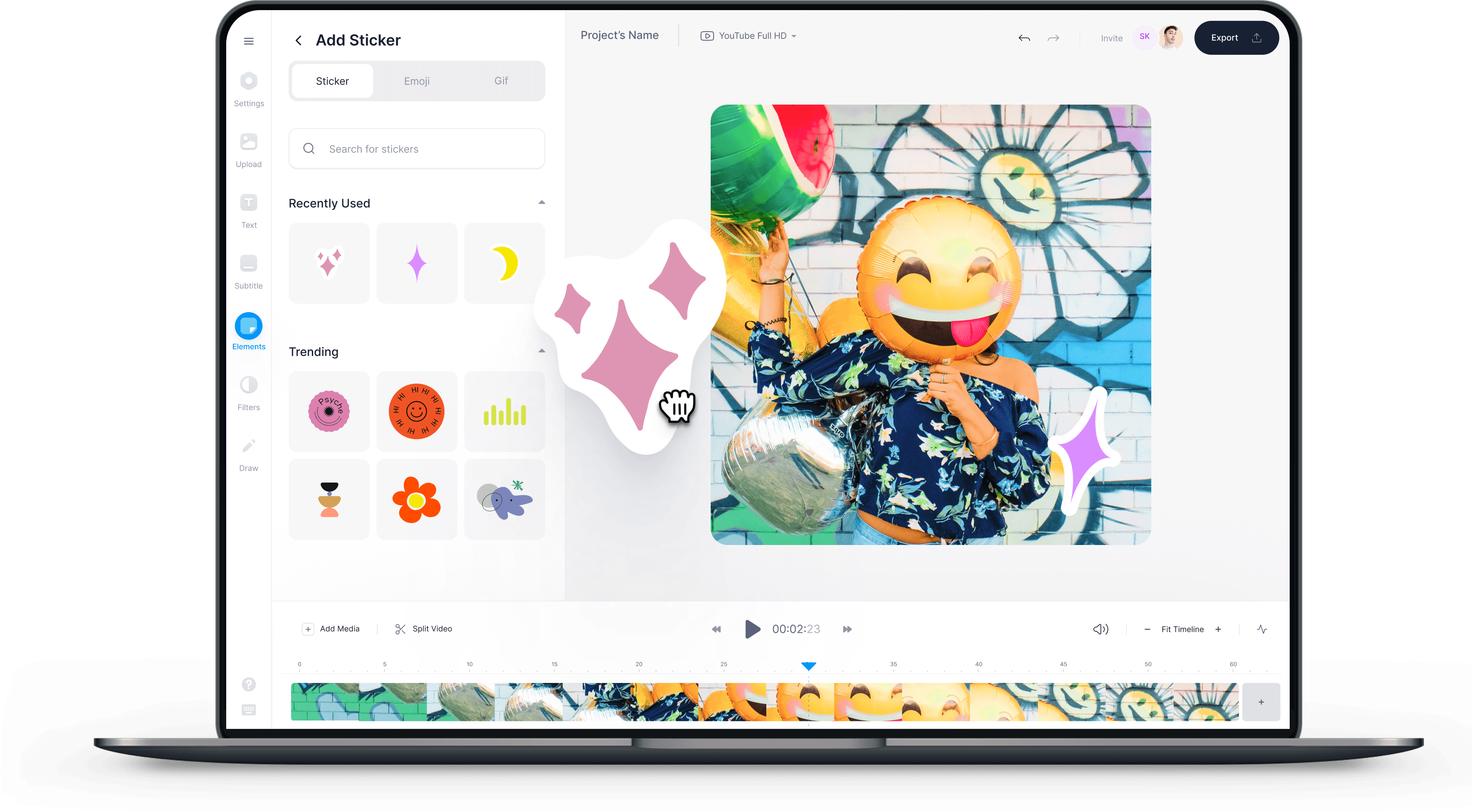Collapse the Recently Used section
The image size is (1472, 812).
pyautogui.click(x=542, y=202)
